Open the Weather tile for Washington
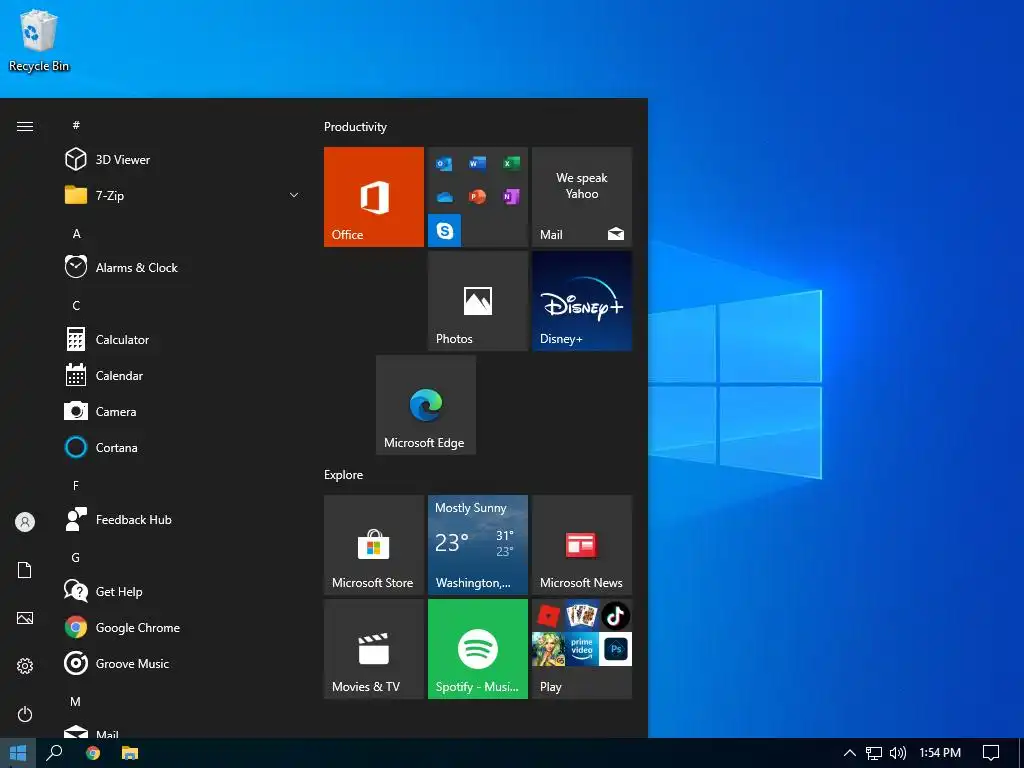 click(478, 545)
